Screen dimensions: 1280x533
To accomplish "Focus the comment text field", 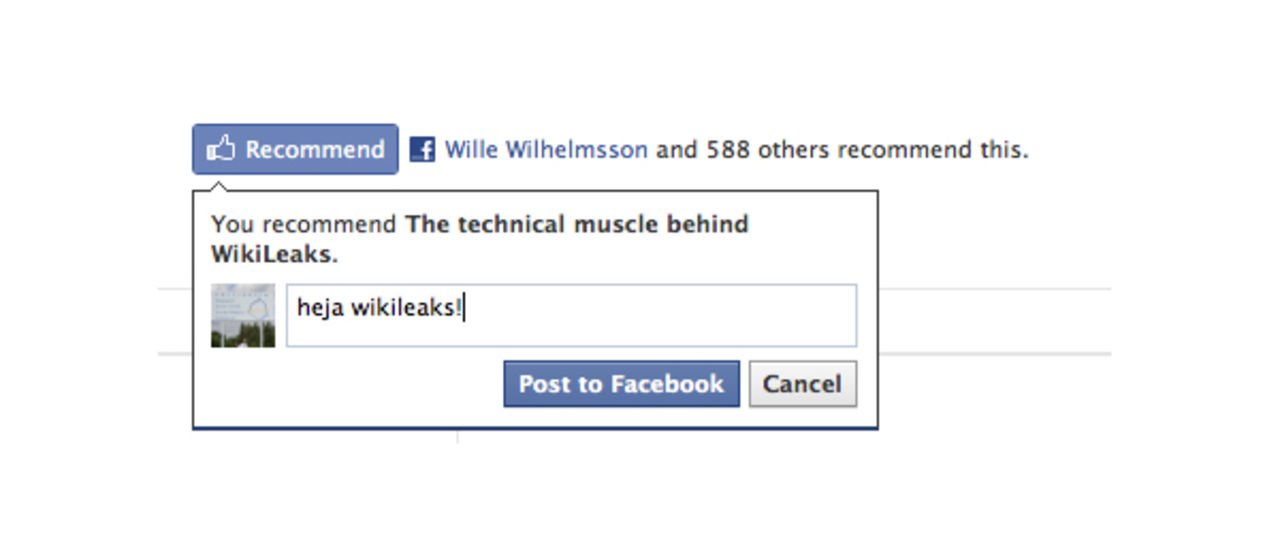I will coord(571,316).
